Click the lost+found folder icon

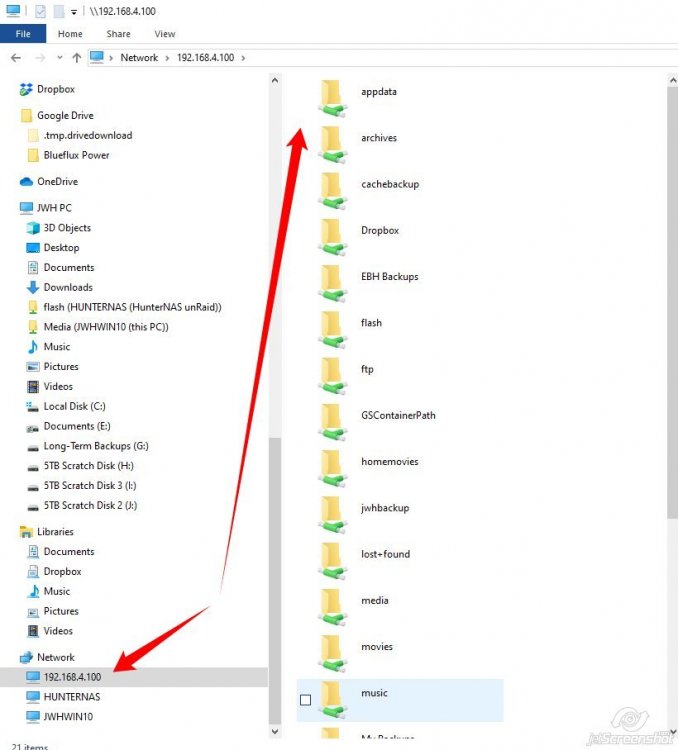coord(332,561)
